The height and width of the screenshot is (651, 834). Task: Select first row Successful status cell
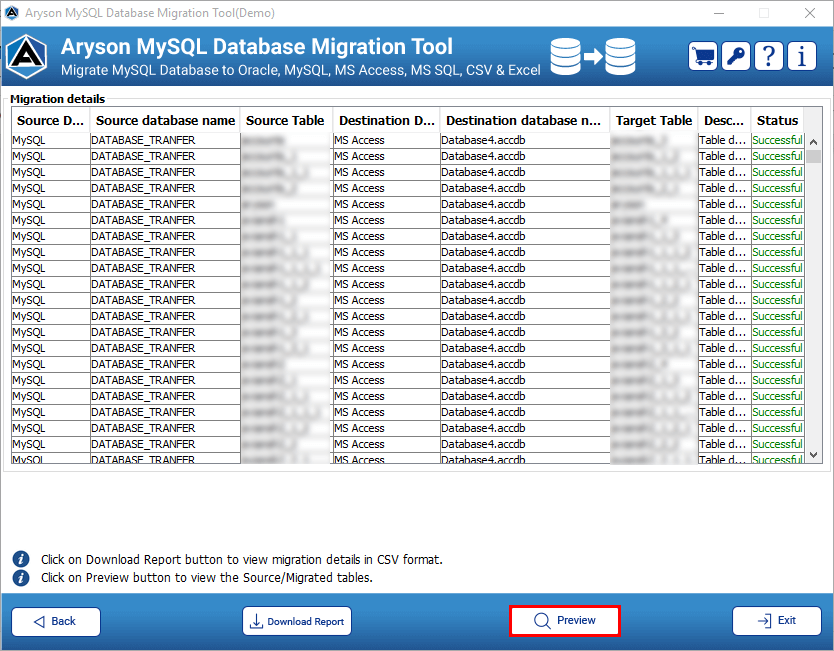pos(777,140)
